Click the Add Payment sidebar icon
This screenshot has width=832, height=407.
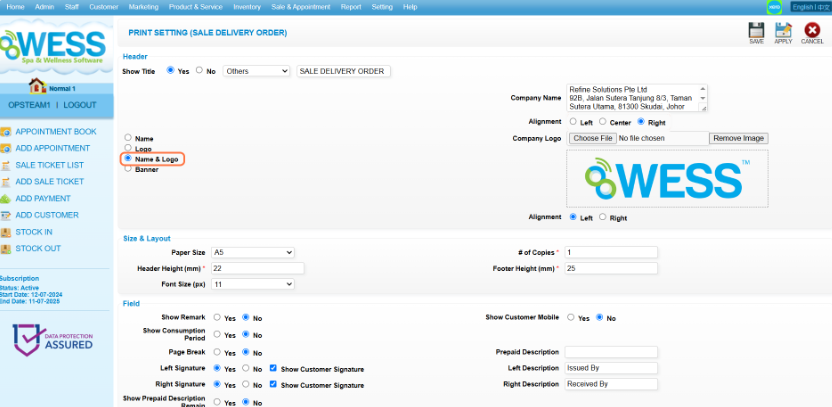(7, 198)
